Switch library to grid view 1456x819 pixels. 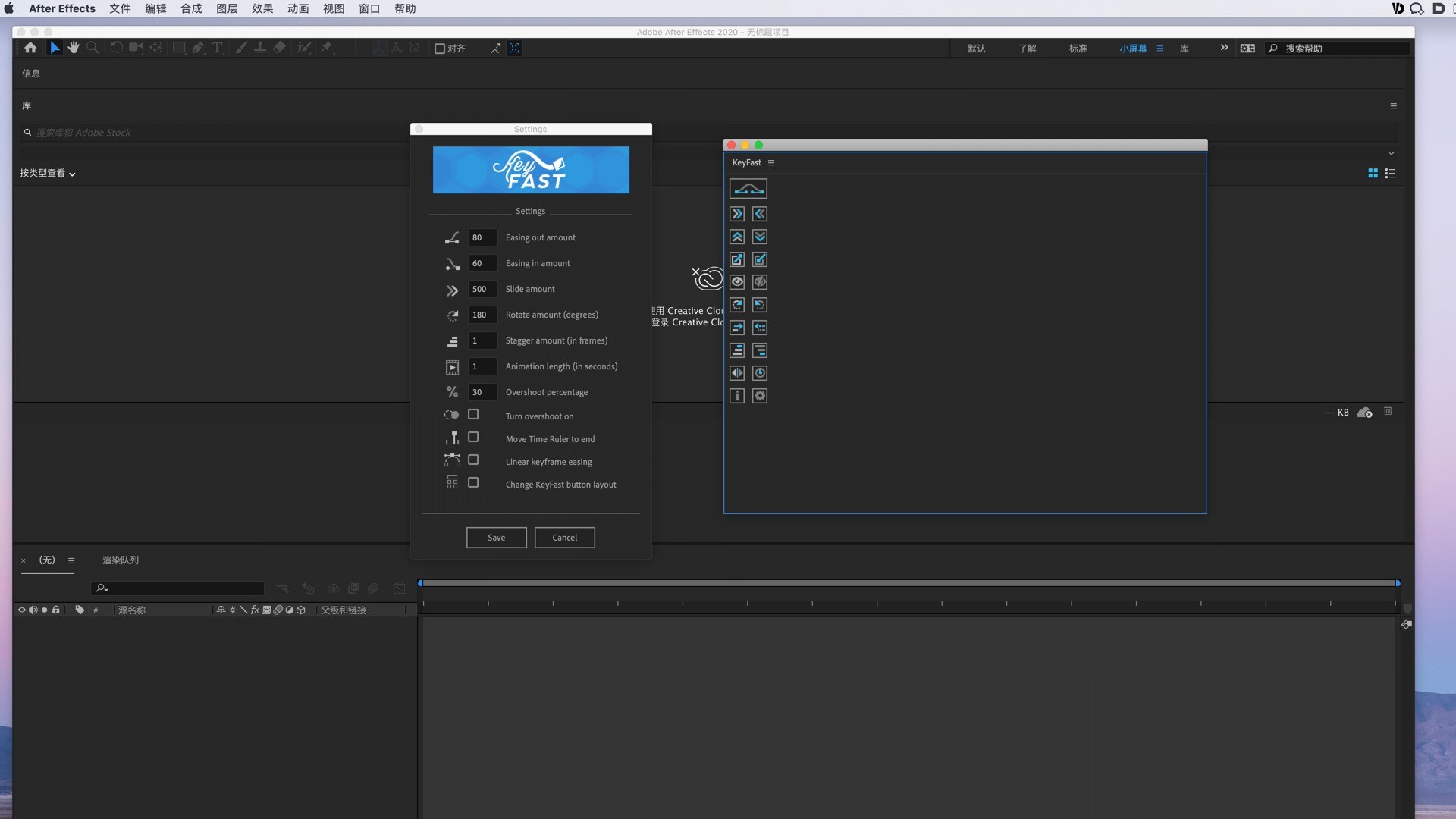pos(1373,174)
